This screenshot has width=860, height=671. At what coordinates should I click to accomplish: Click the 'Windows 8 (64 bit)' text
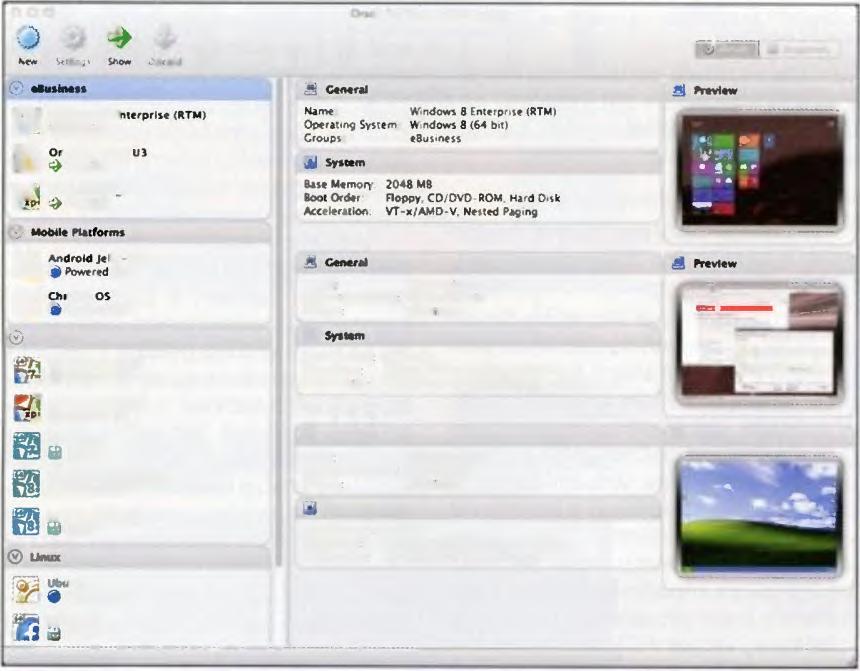coord(459,125)
